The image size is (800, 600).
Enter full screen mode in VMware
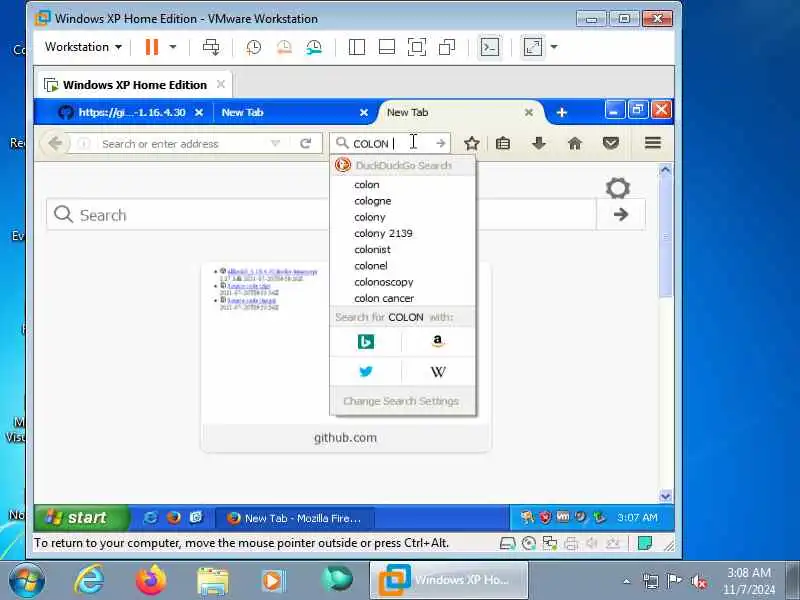[417, 47]
